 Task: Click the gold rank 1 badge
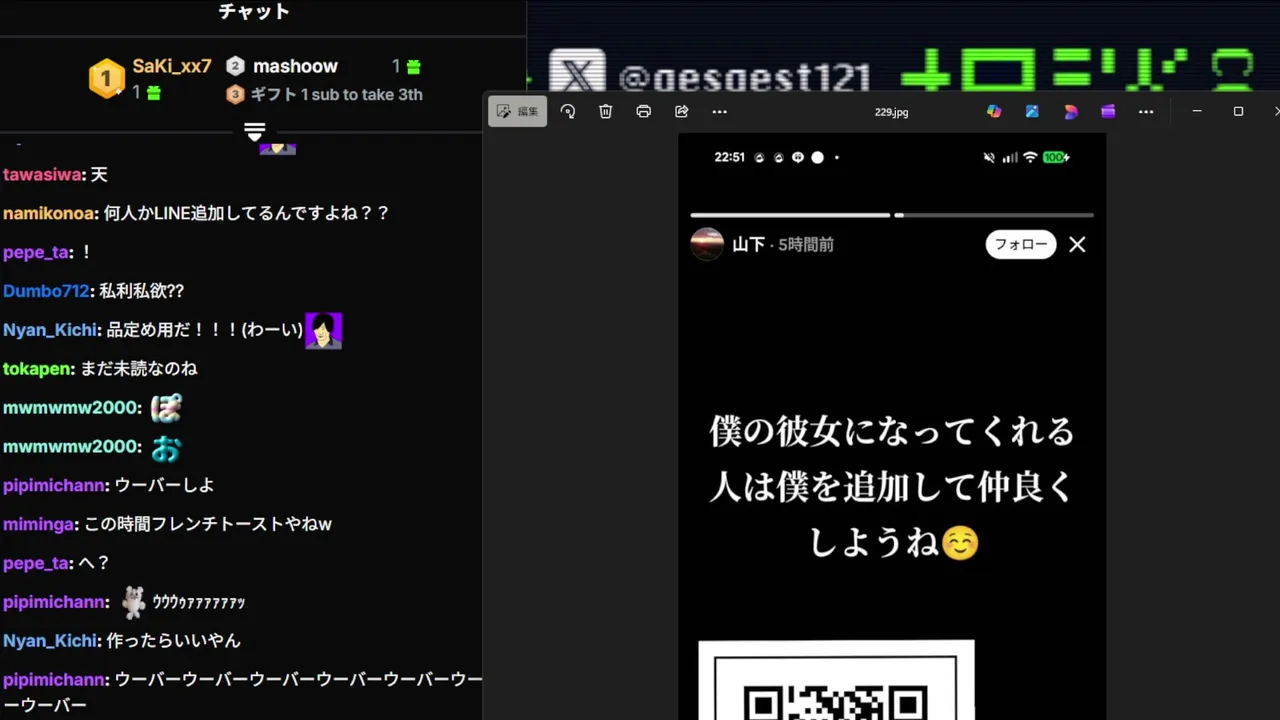point(107,78)
